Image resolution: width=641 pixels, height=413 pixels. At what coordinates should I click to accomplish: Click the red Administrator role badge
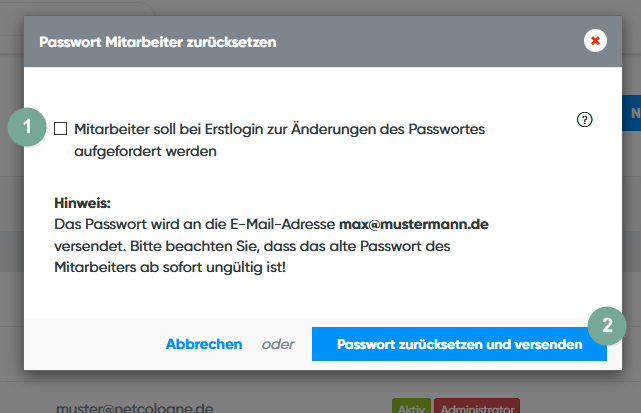pyautogui.click(x=477, y=407)
